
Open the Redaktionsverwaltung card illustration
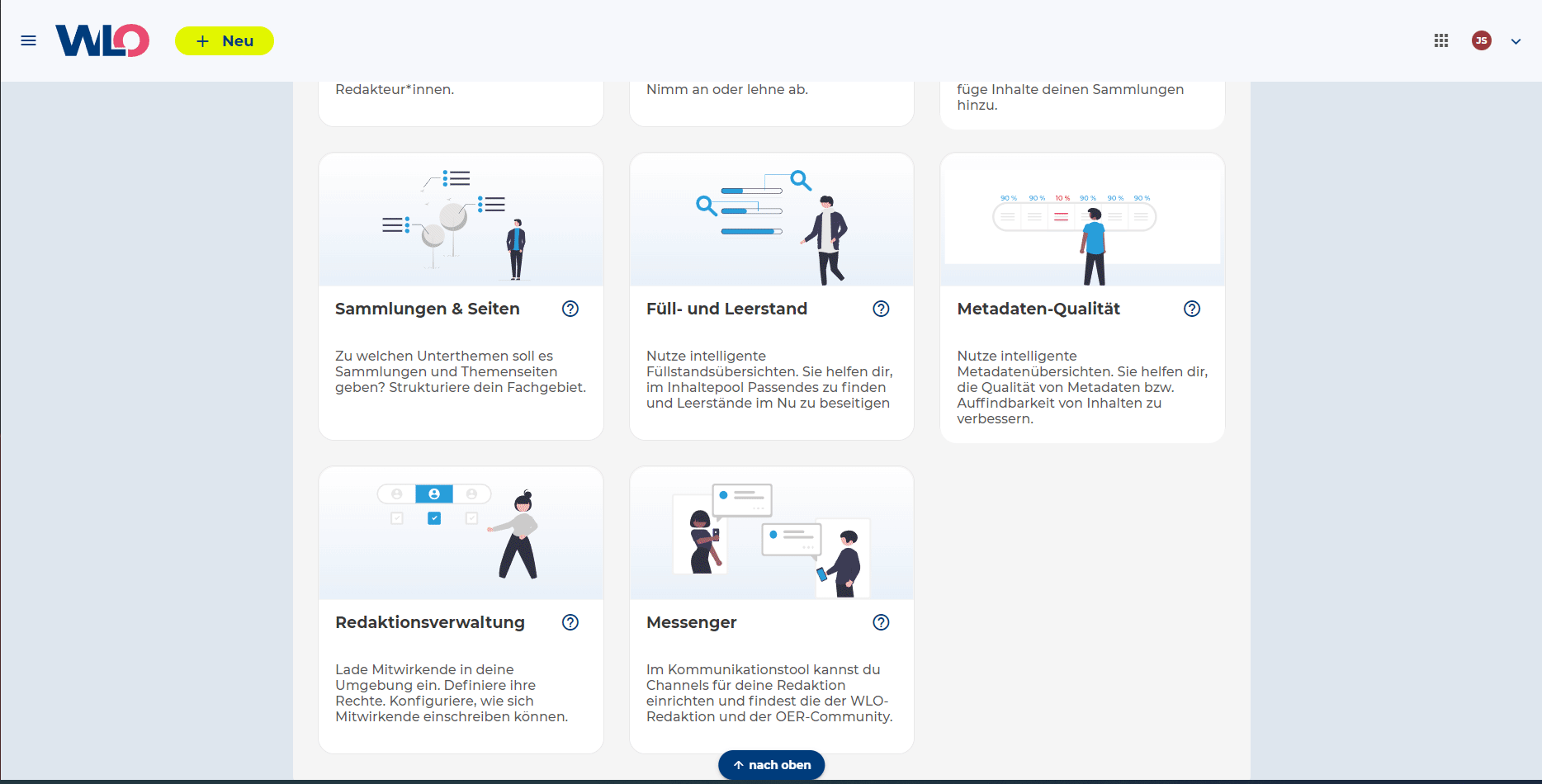coord(461,534)
